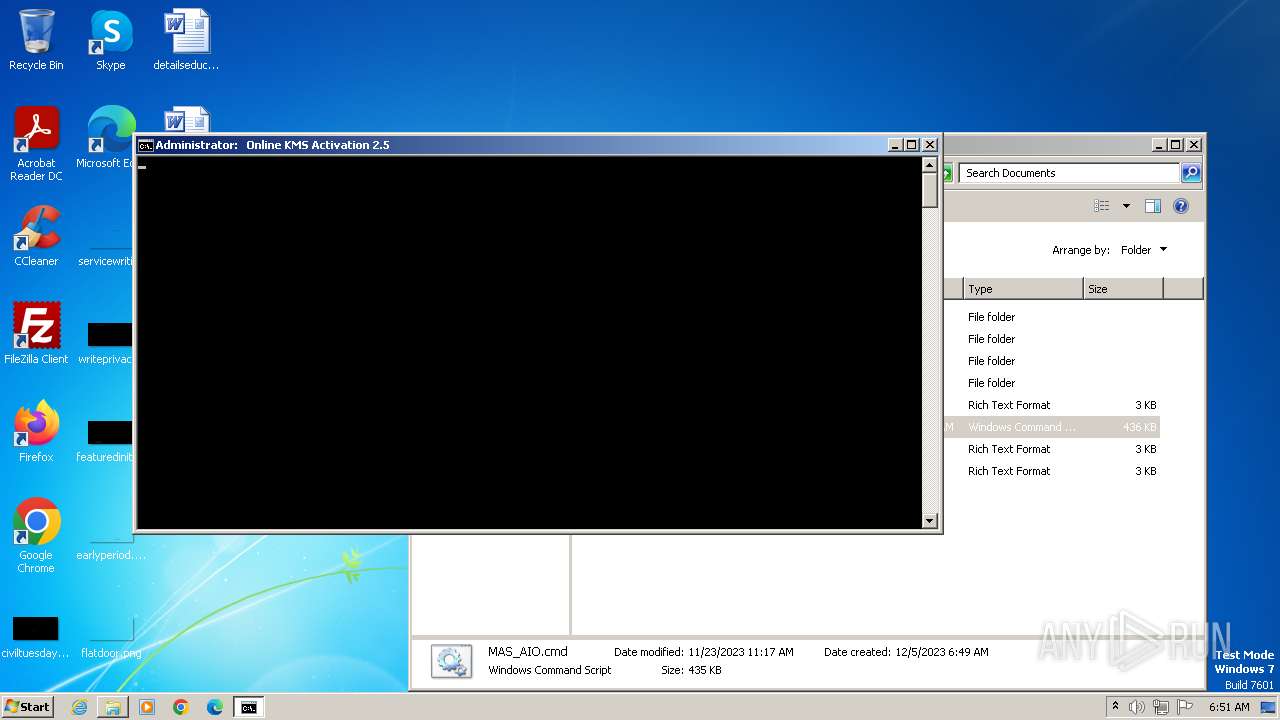Open CCleaner desktop shortcut
Screen dimensions: 1280x720
(36, 236)
